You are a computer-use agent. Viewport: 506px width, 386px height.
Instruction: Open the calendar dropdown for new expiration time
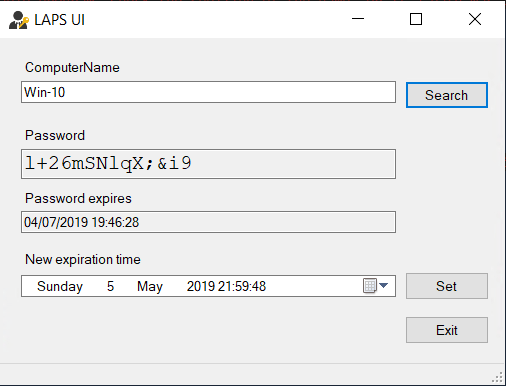(x=376, y=286)
